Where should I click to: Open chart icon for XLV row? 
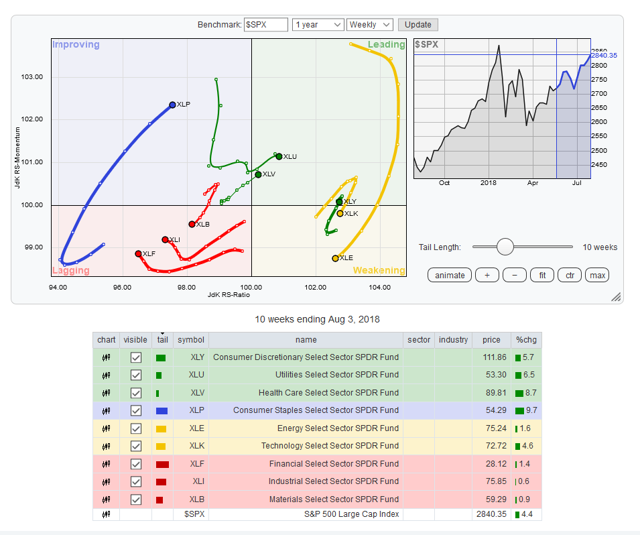(x=106, y=393)
